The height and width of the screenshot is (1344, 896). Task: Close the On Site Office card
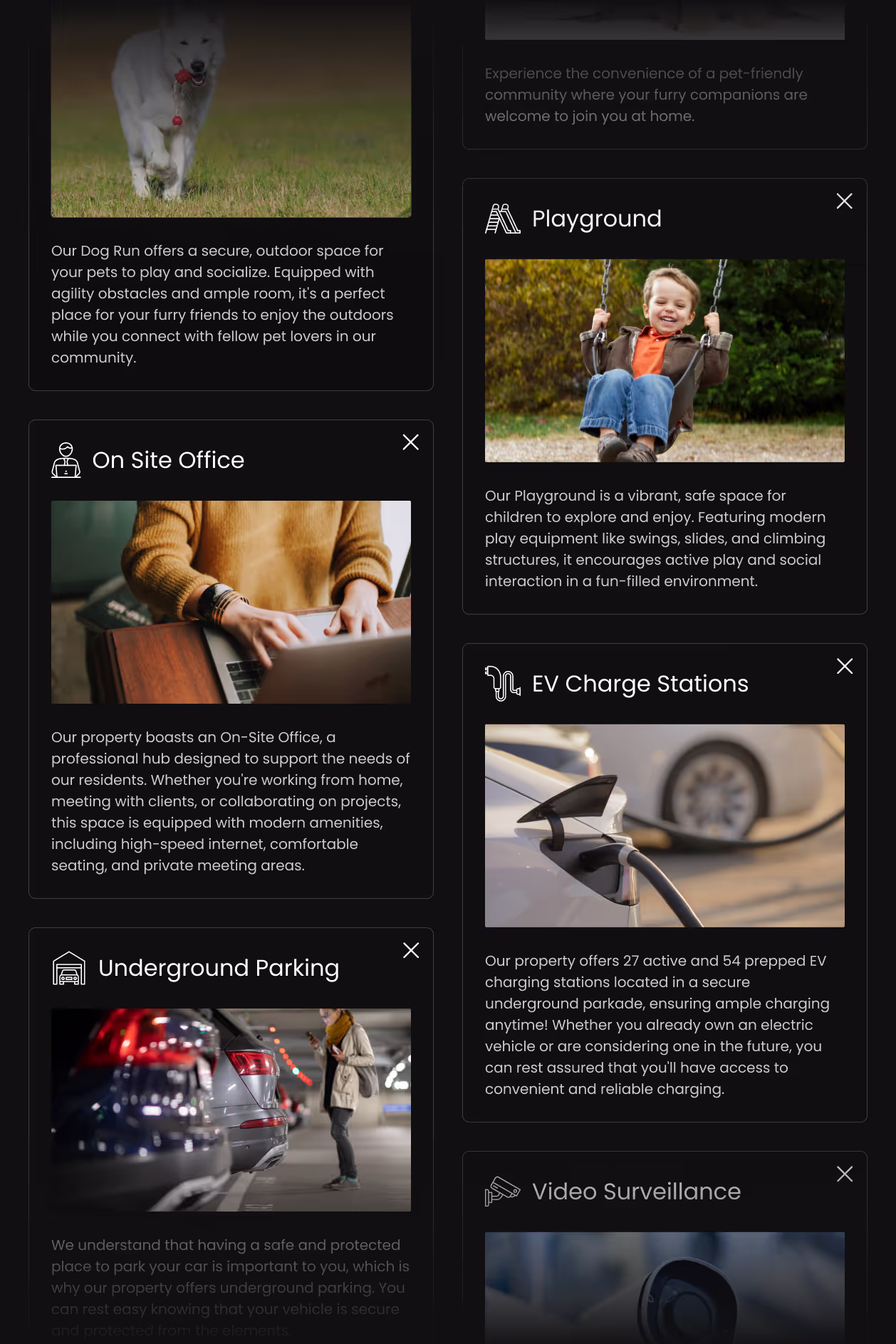(410, 442)
